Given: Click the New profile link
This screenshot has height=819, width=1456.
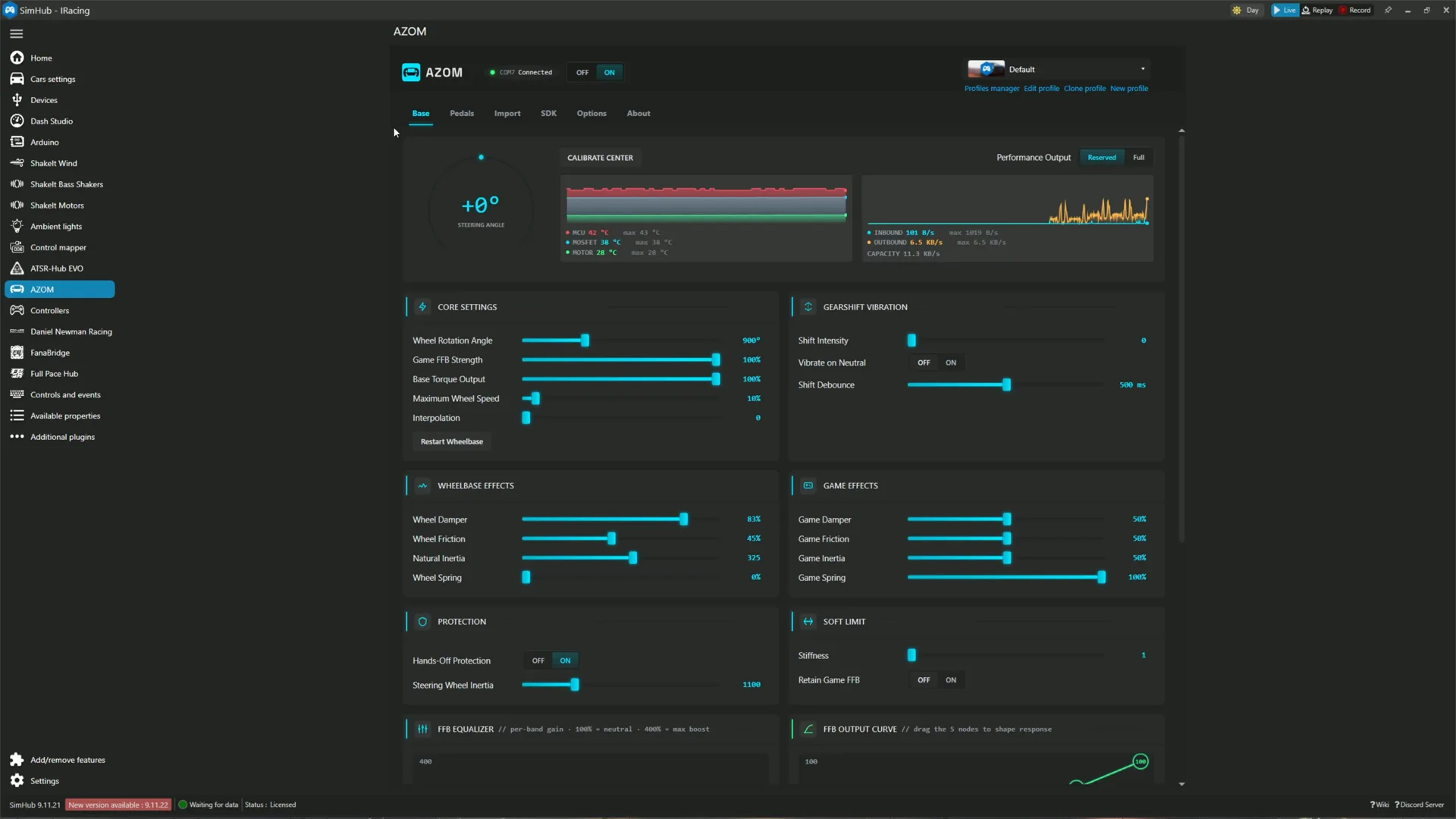Looking at the screenshot, I should 1129,89.
